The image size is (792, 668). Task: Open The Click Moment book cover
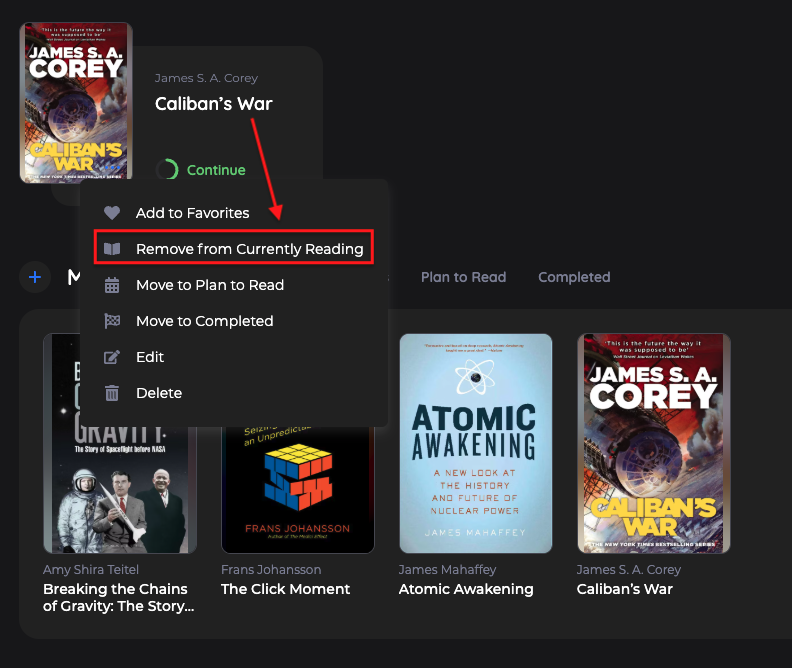pos(298,490)
